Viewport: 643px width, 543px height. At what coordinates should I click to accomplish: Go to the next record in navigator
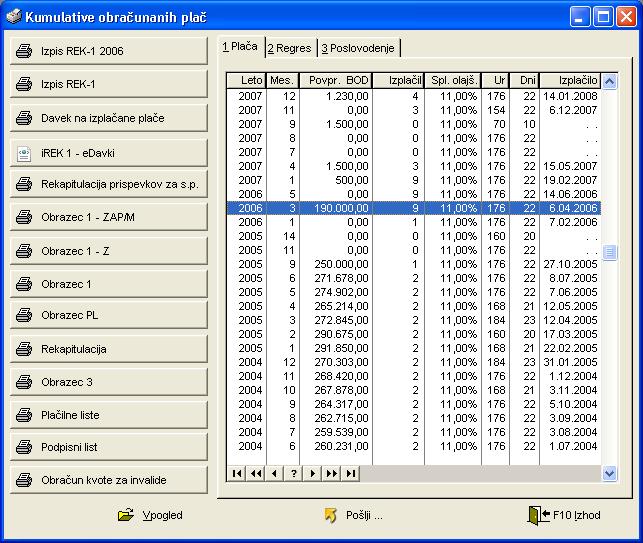[x=313, y=473]
